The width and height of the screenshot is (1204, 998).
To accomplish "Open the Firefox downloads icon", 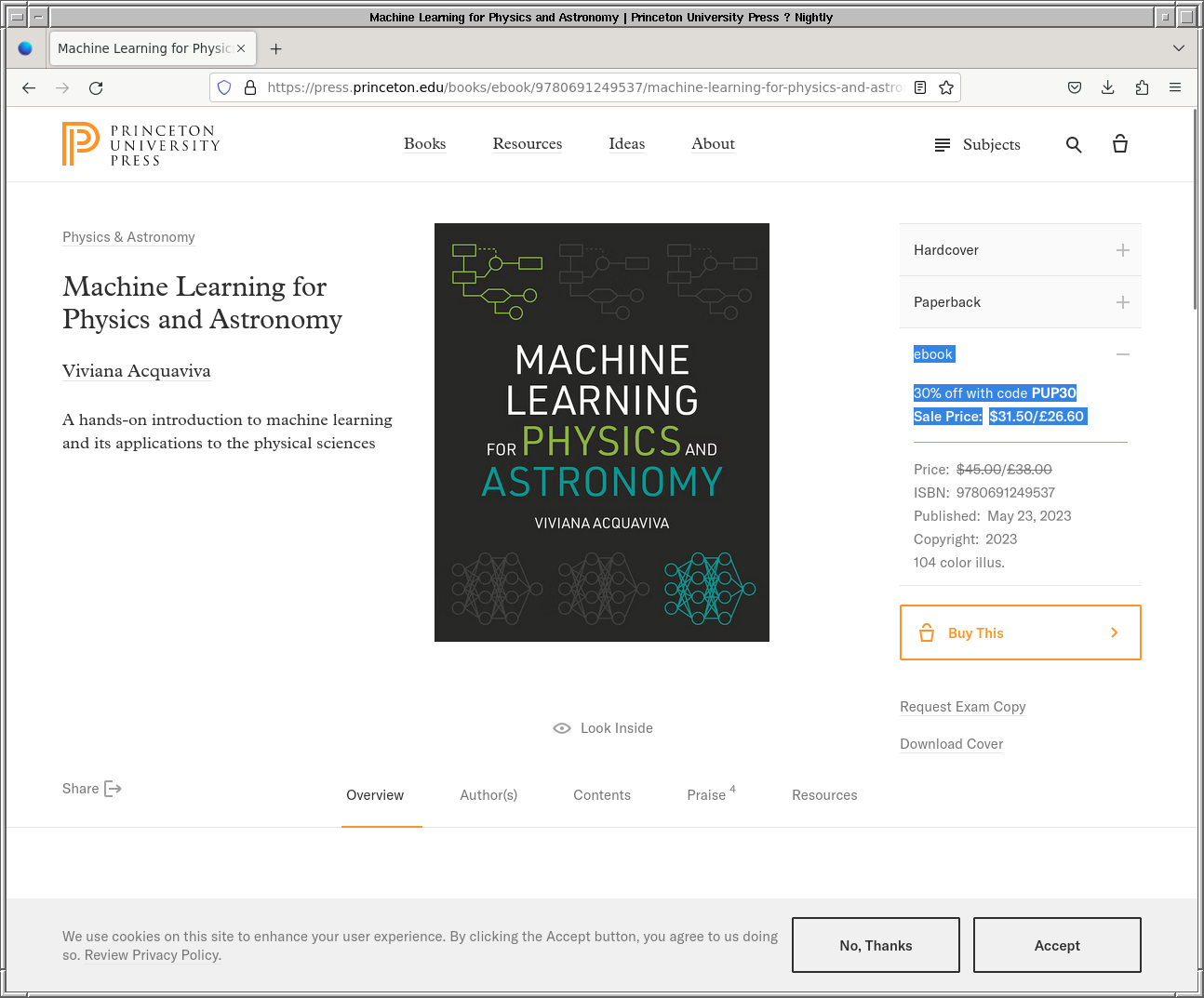I will point(1108,87).
